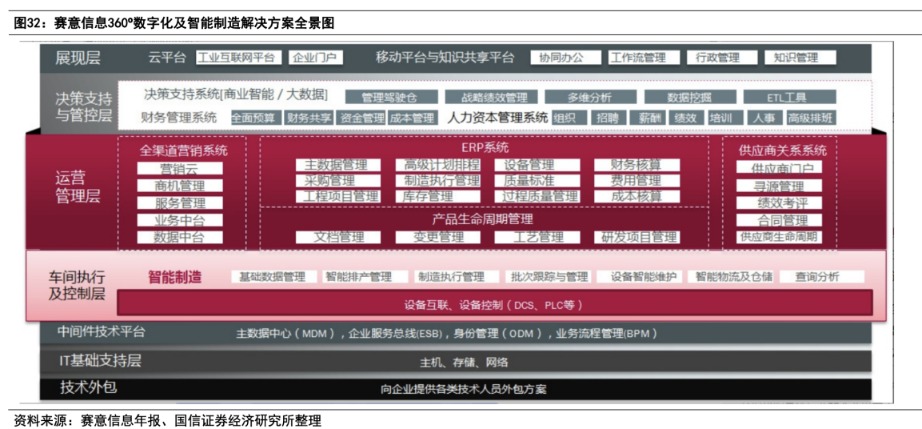Select the 企业门户 box
This screenshot has width=922, height=429.
coord(314,58)
